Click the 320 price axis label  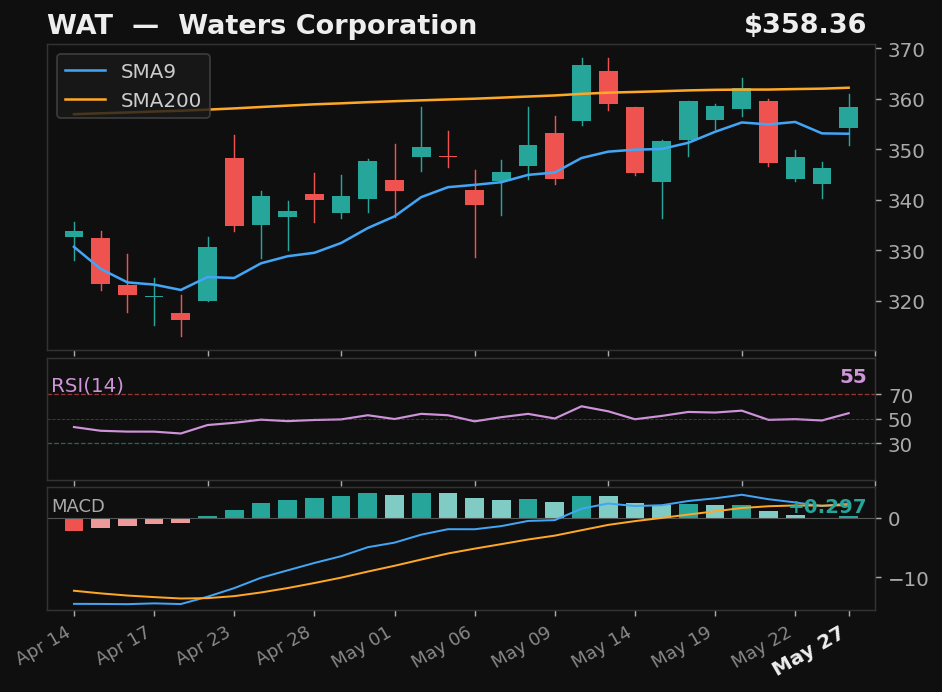[907, 302]
